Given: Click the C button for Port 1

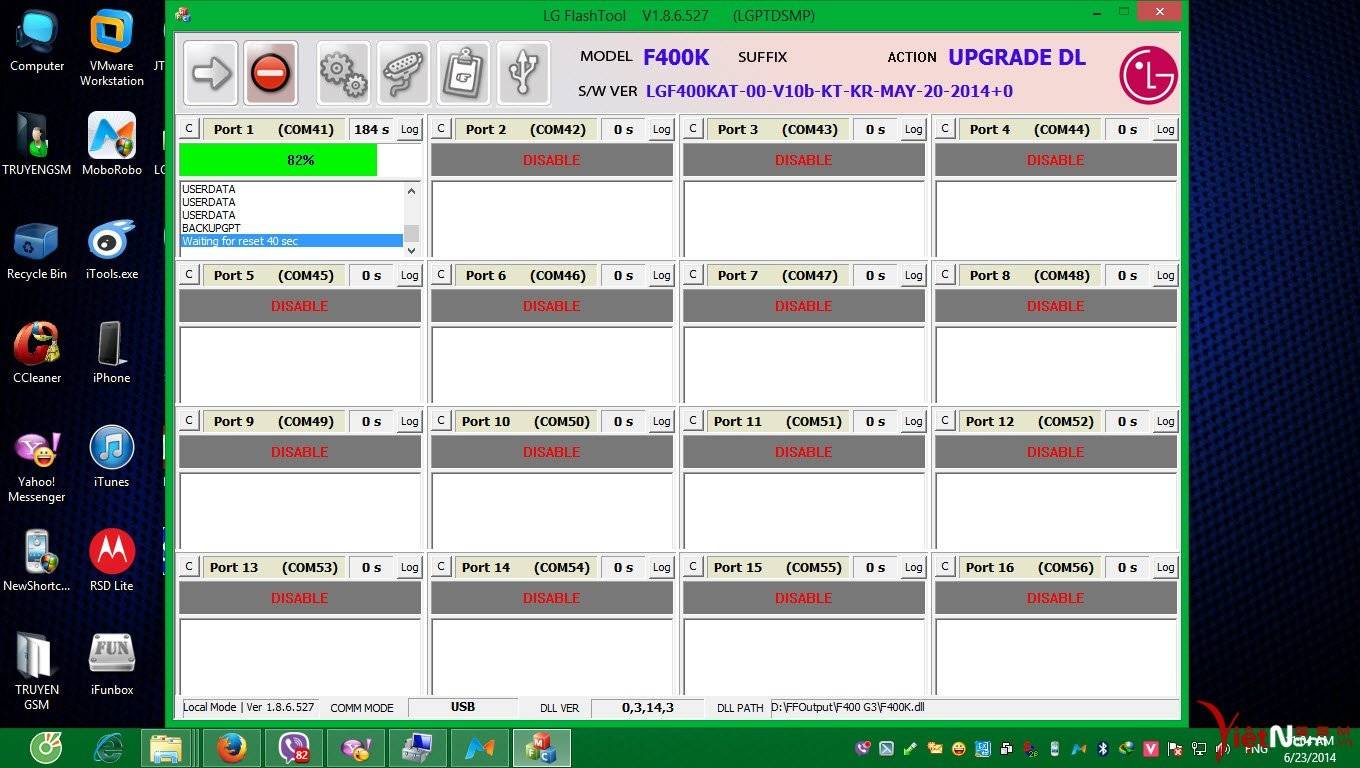Looking at the screenshot, I should pos(189,129).
